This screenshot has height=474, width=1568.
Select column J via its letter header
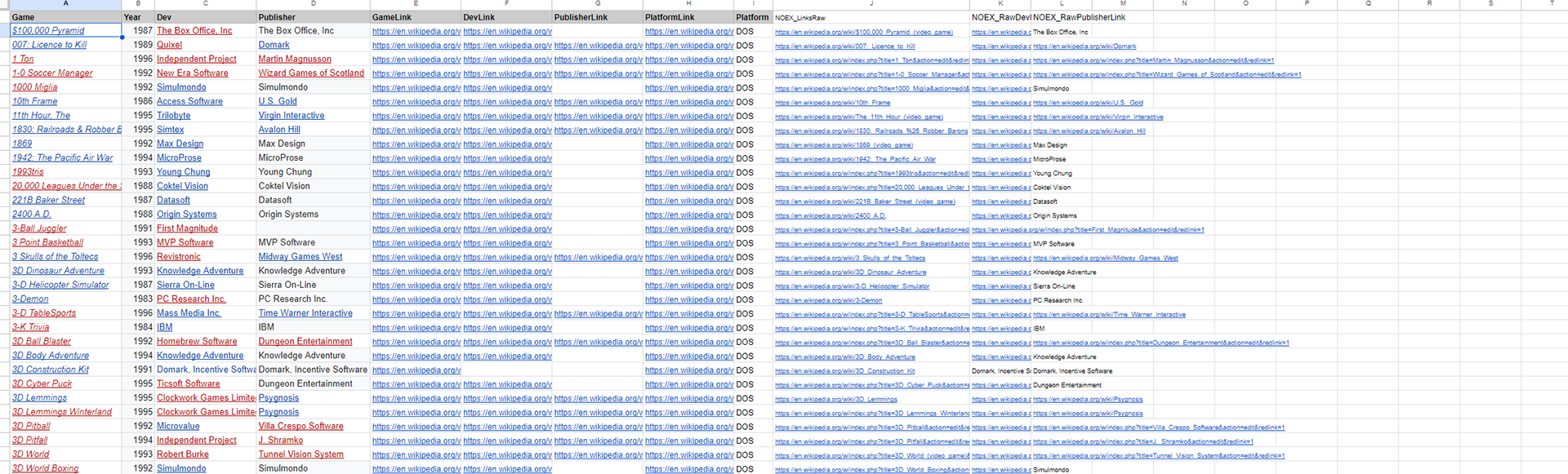coord(871,4)
